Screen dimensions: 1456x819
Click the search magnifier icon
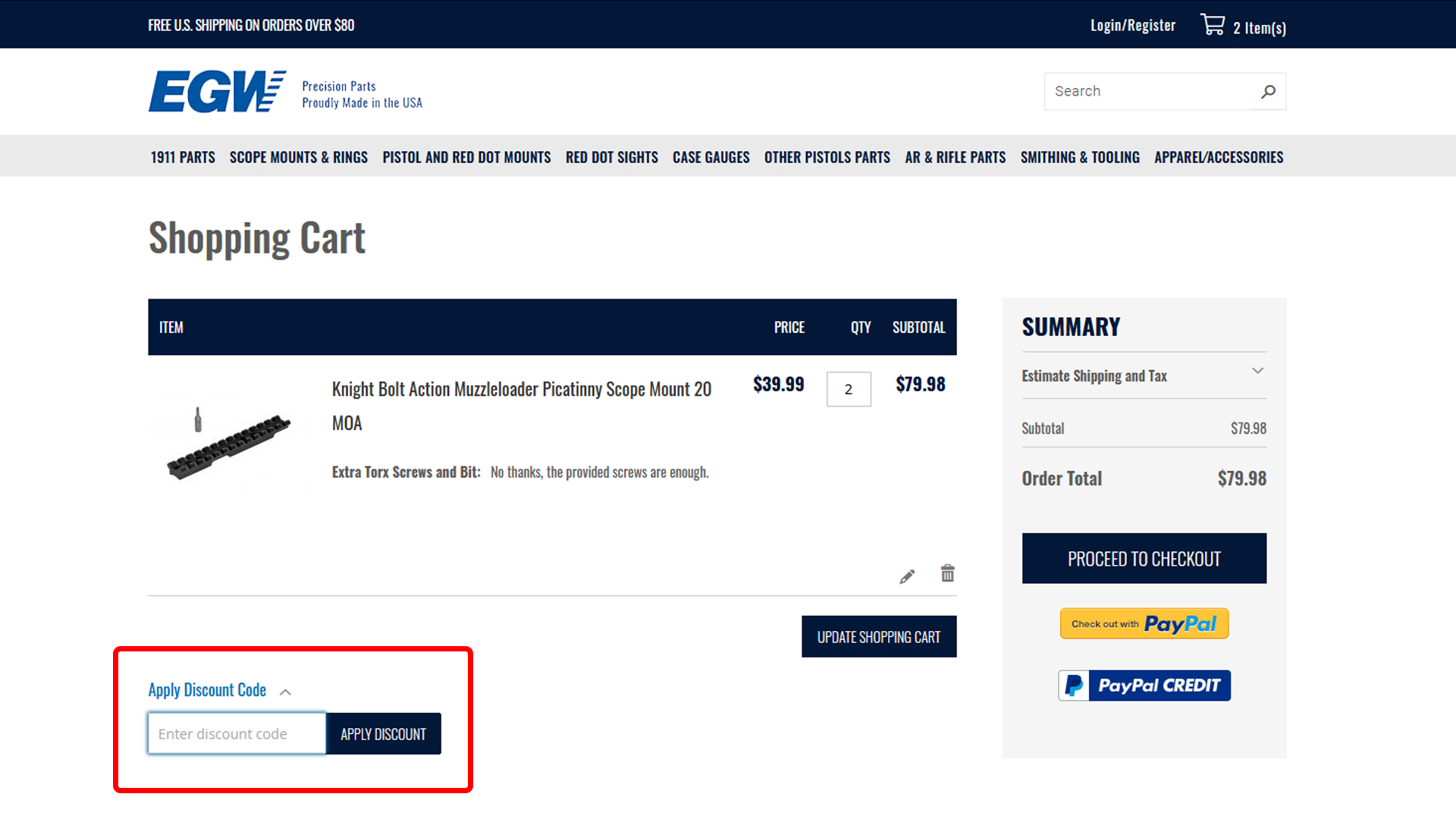(x=1268, y=92)
